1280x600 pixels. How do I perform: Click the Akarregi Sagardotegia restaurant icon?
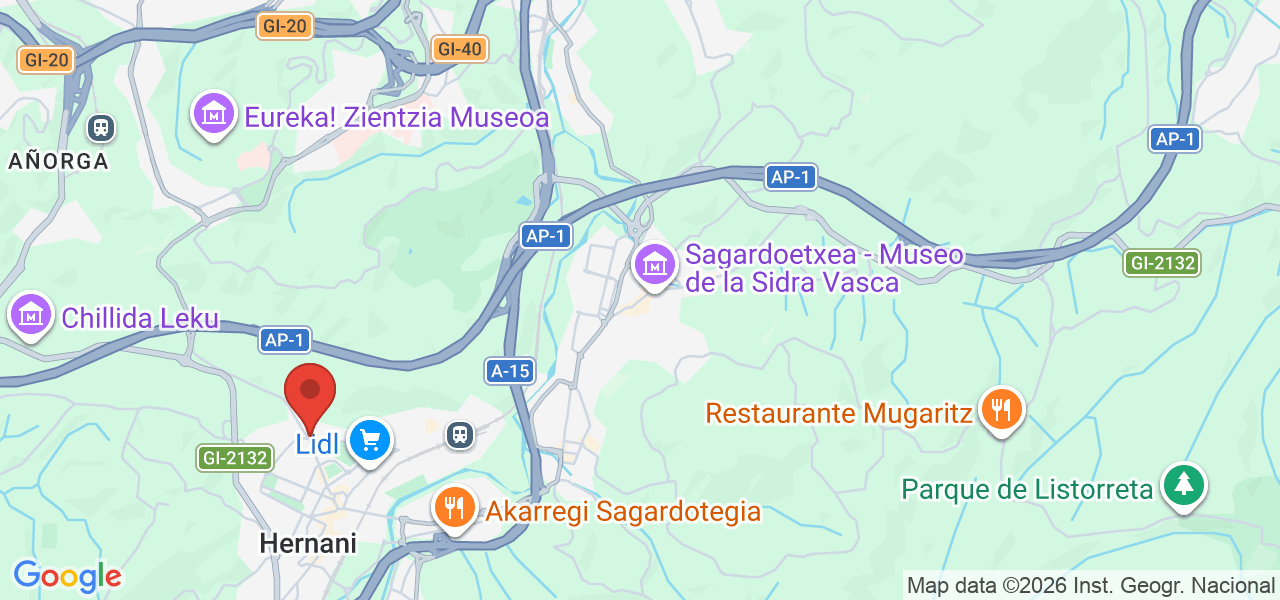tap(455, 508)
